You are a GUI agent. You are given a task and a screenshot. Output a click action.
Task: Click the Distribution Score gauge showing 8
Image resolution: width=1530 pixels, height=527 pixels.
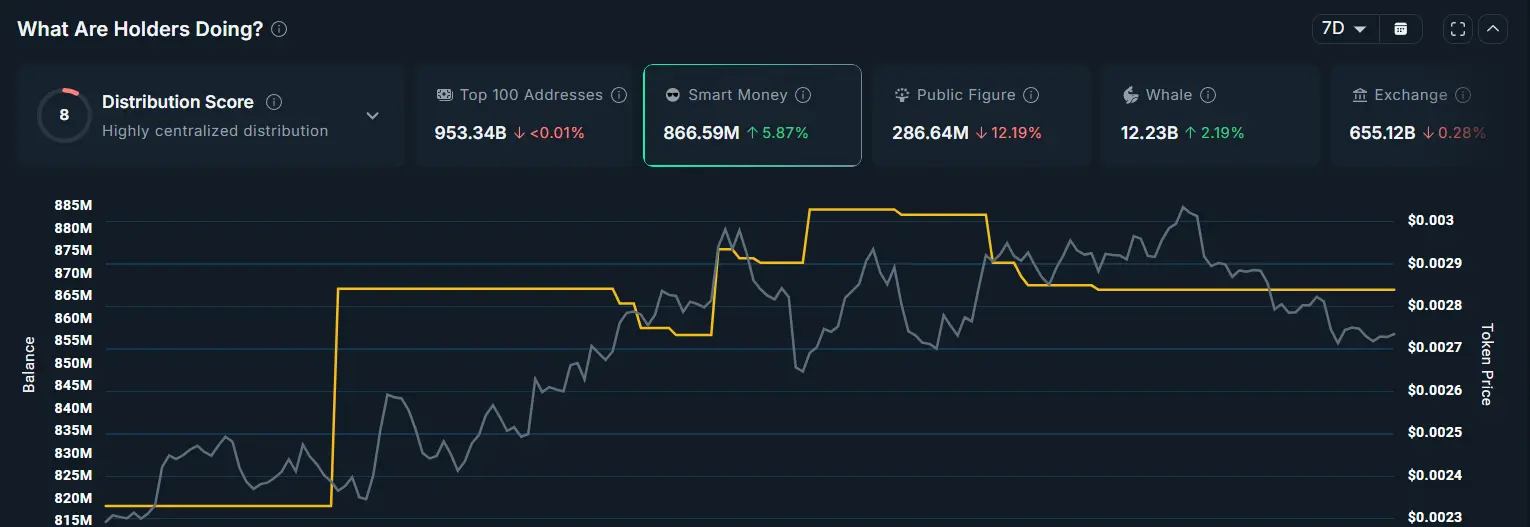click(64, 115)
